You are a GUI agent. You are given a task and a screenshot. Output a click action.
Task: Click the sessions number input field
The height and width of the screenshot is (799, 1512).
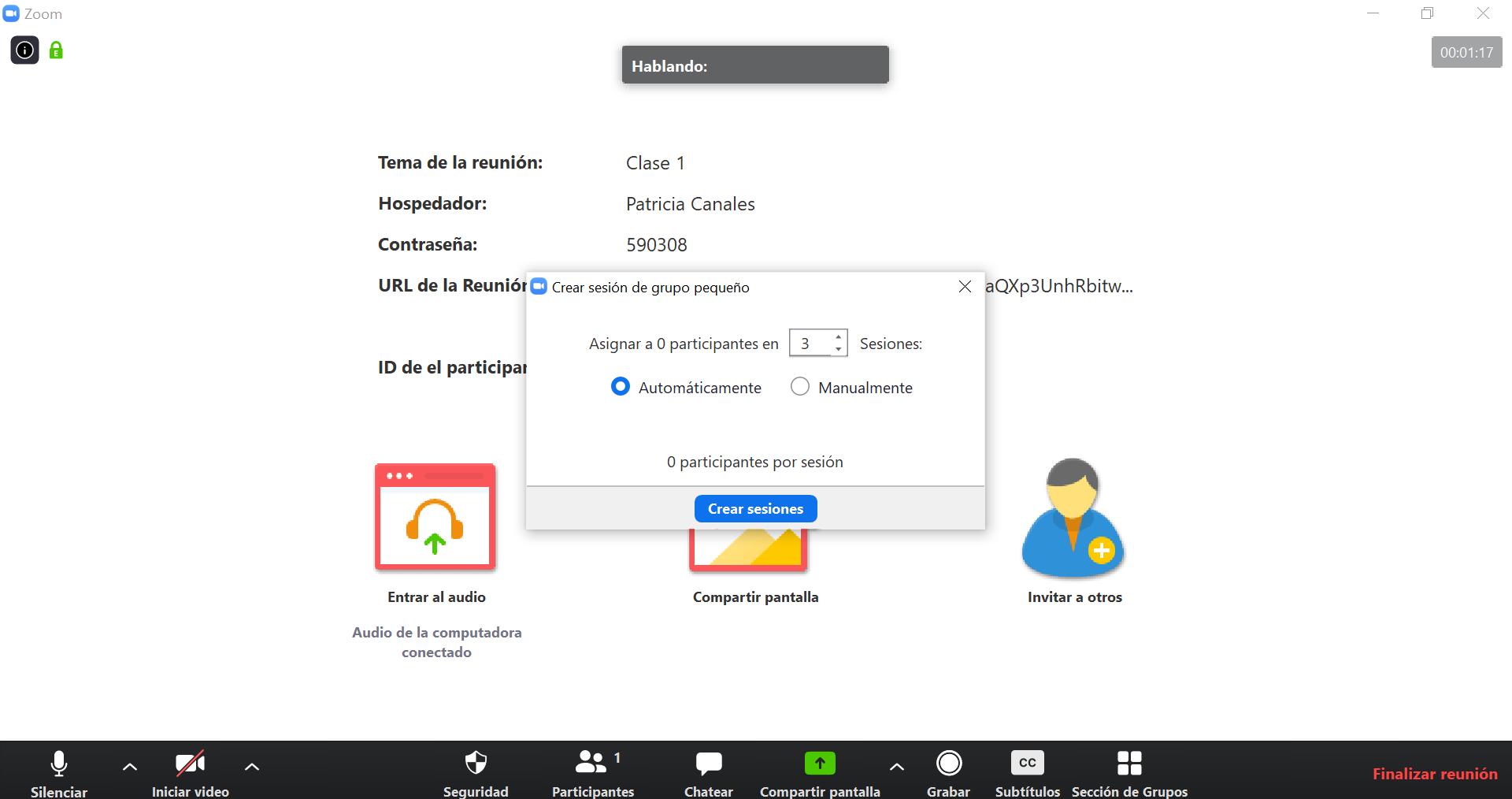pos(810,344)
